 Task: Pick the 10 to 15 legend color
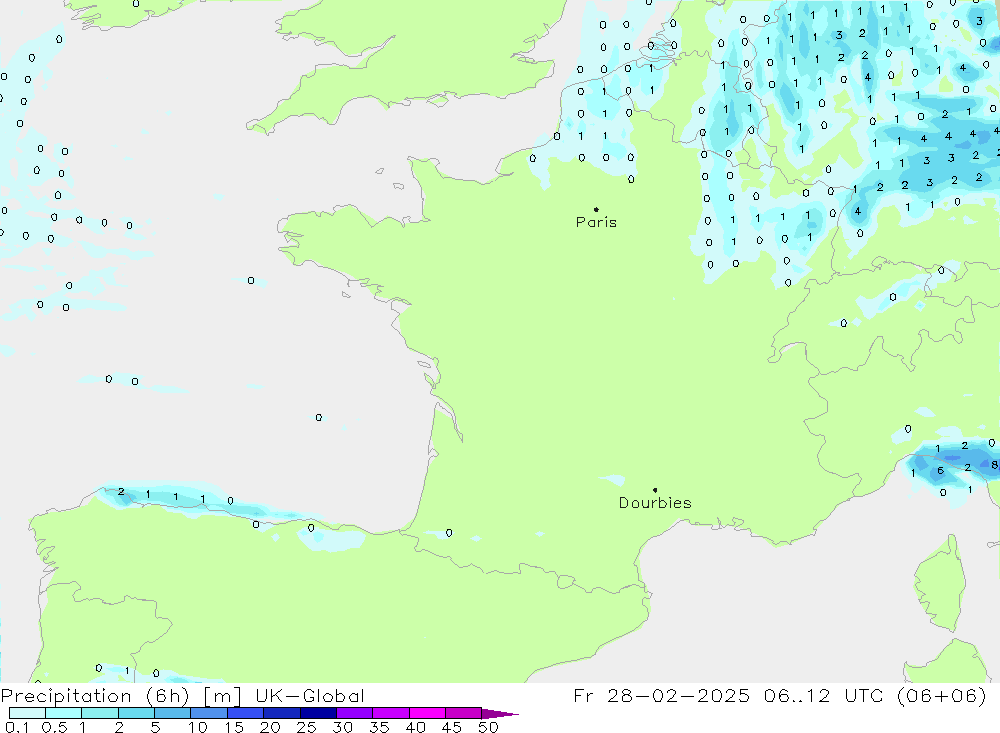209,713
